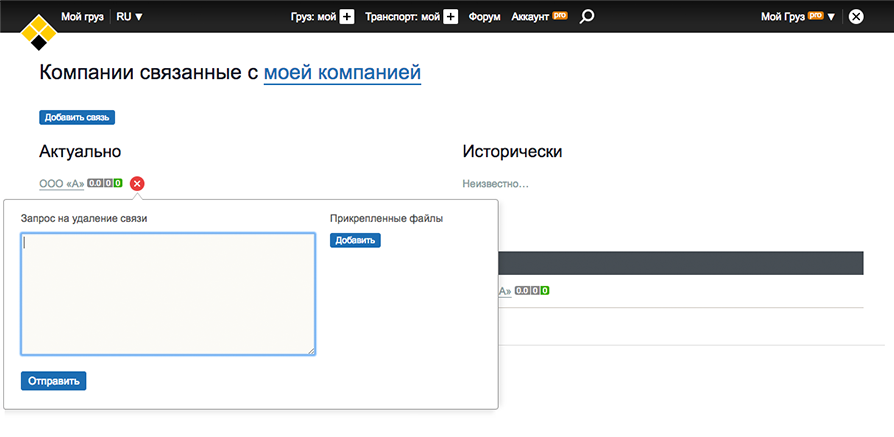Click the plus icon next to Груз: мой

346,16
